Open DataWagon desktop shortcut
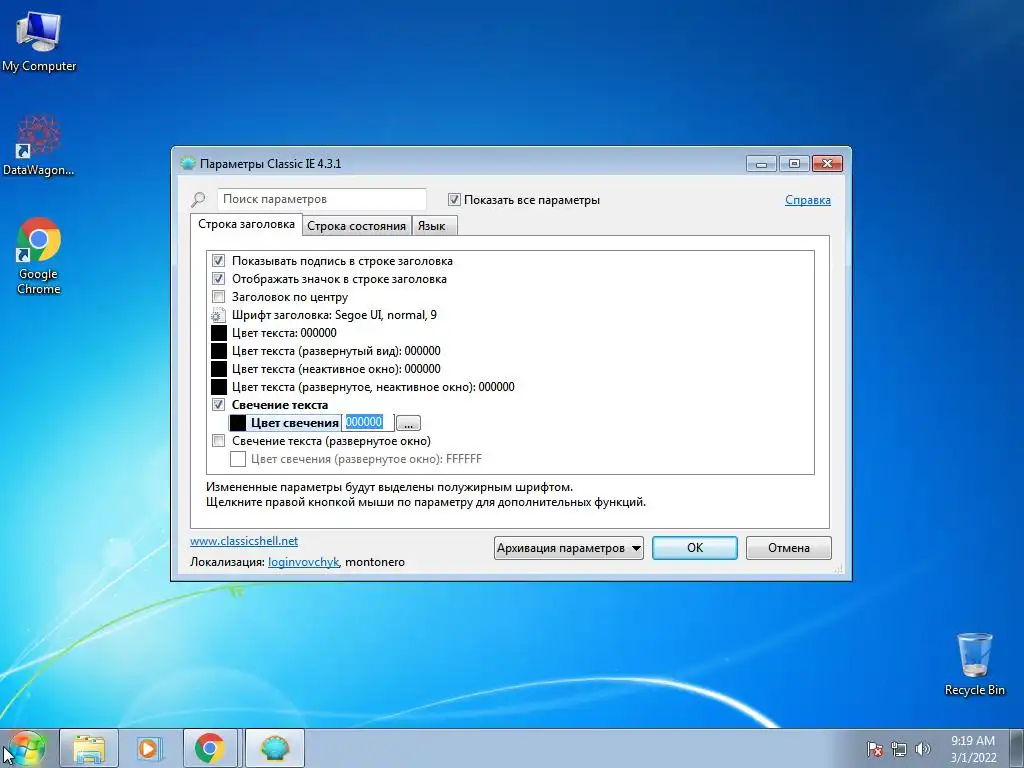1024x768 pixels. point(38,145)
